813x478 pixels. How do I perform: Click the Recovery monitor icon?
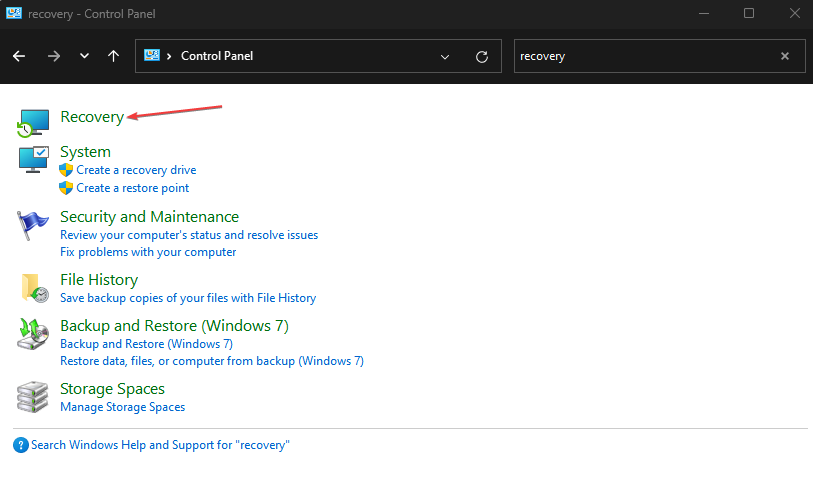pos(33,122)
